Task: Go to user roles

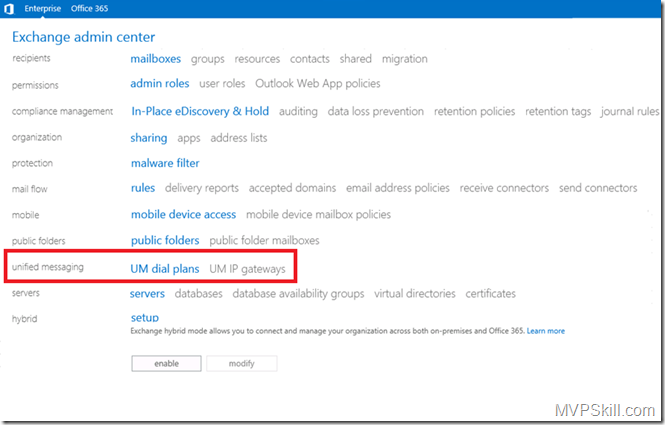Action: pos(222,83)
